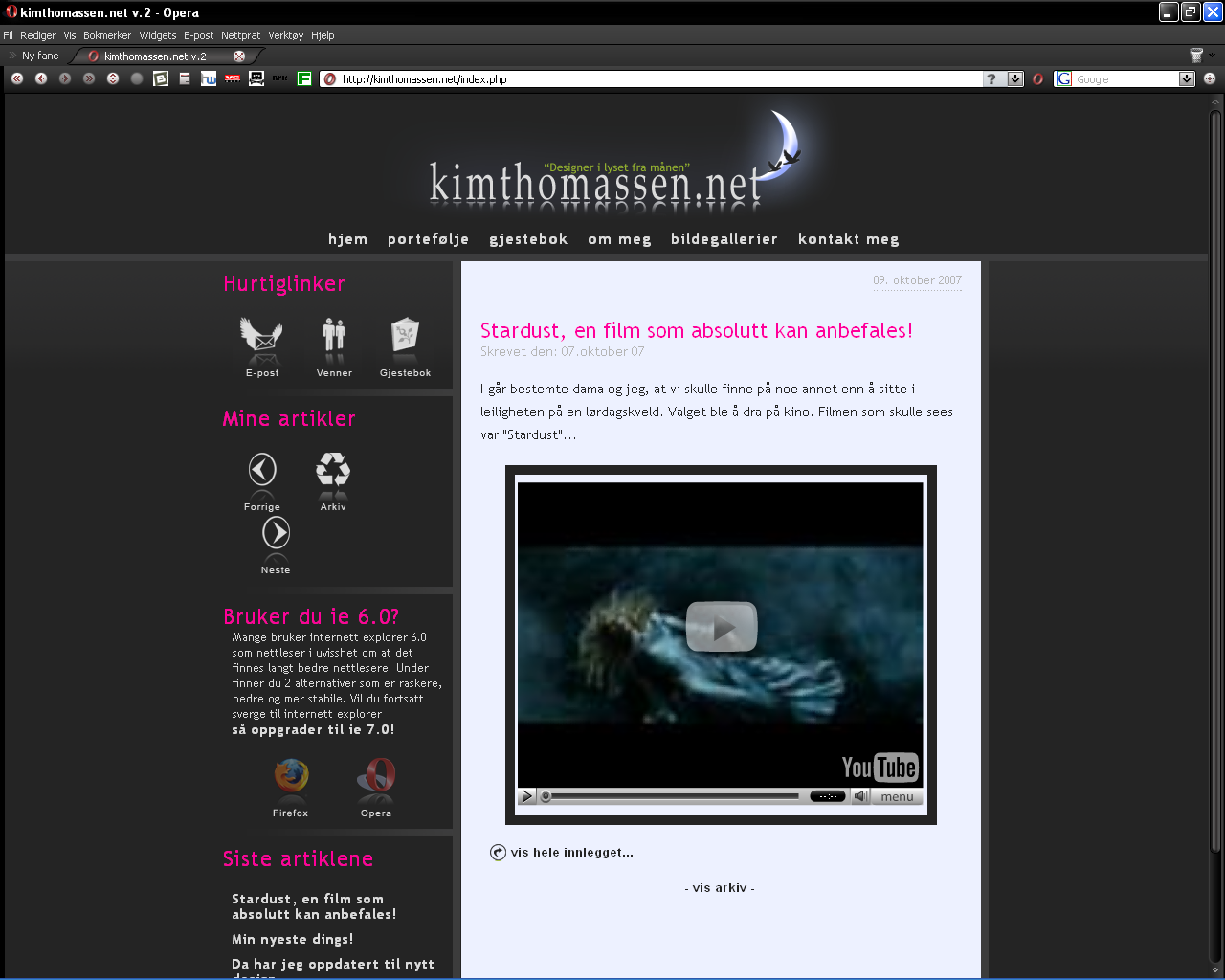Screen dimensions: 1225x980
Task: Click the winged envelope E-post icon
Action: pyautogui.click(x=261, y=336)
